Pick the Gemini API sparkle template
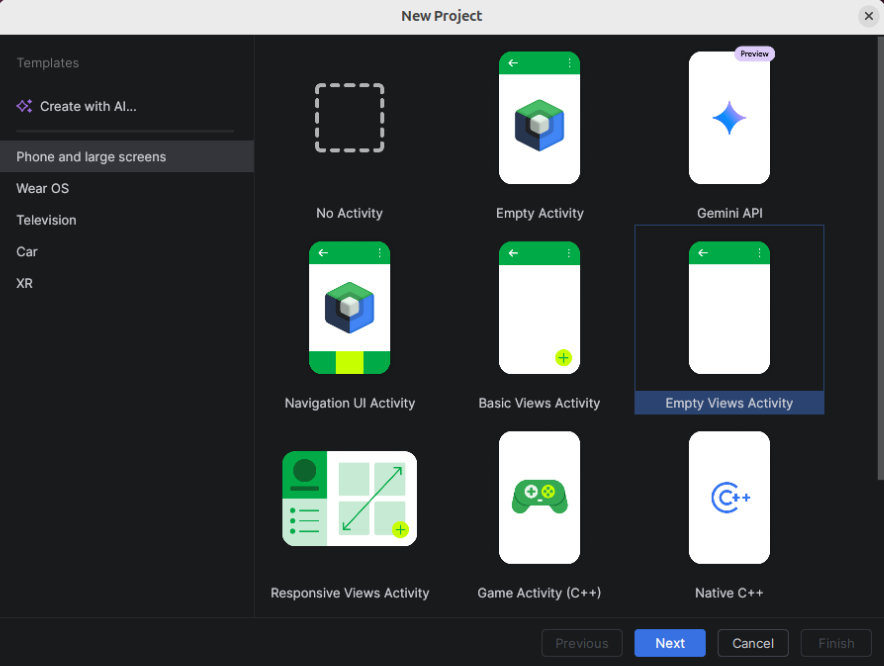Image resolution: width=884 pixels, height=666 pixels. point(729,118)
